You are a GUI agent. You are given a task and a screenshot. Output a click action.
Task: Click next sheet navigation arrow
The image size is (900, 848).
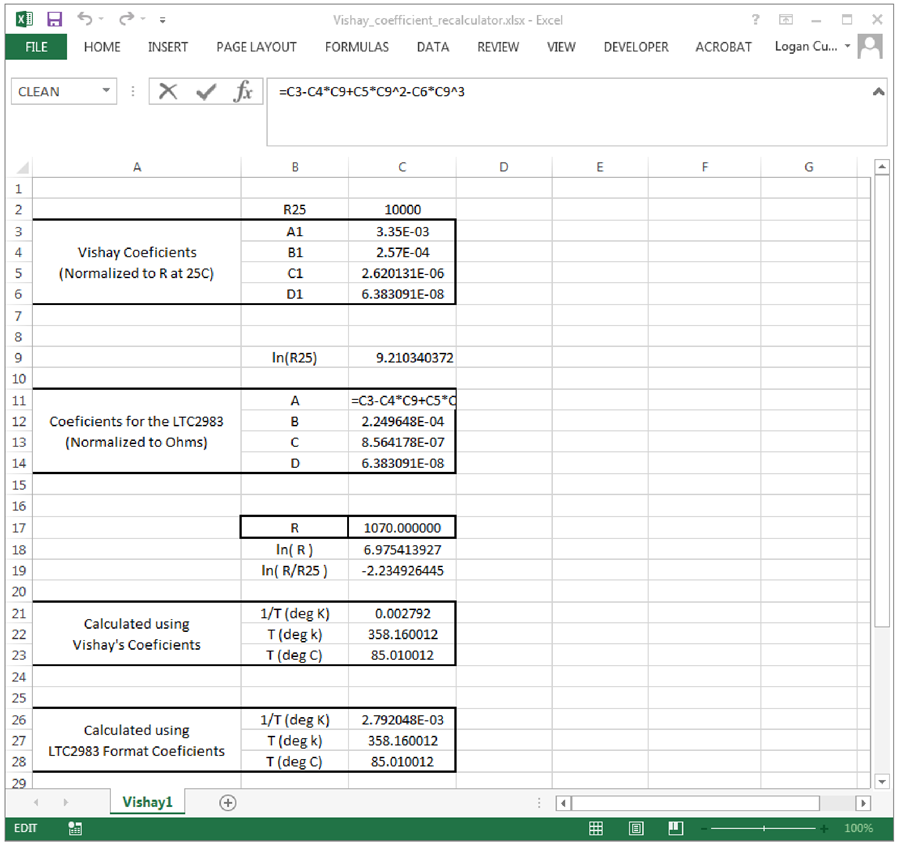point(65,802)
